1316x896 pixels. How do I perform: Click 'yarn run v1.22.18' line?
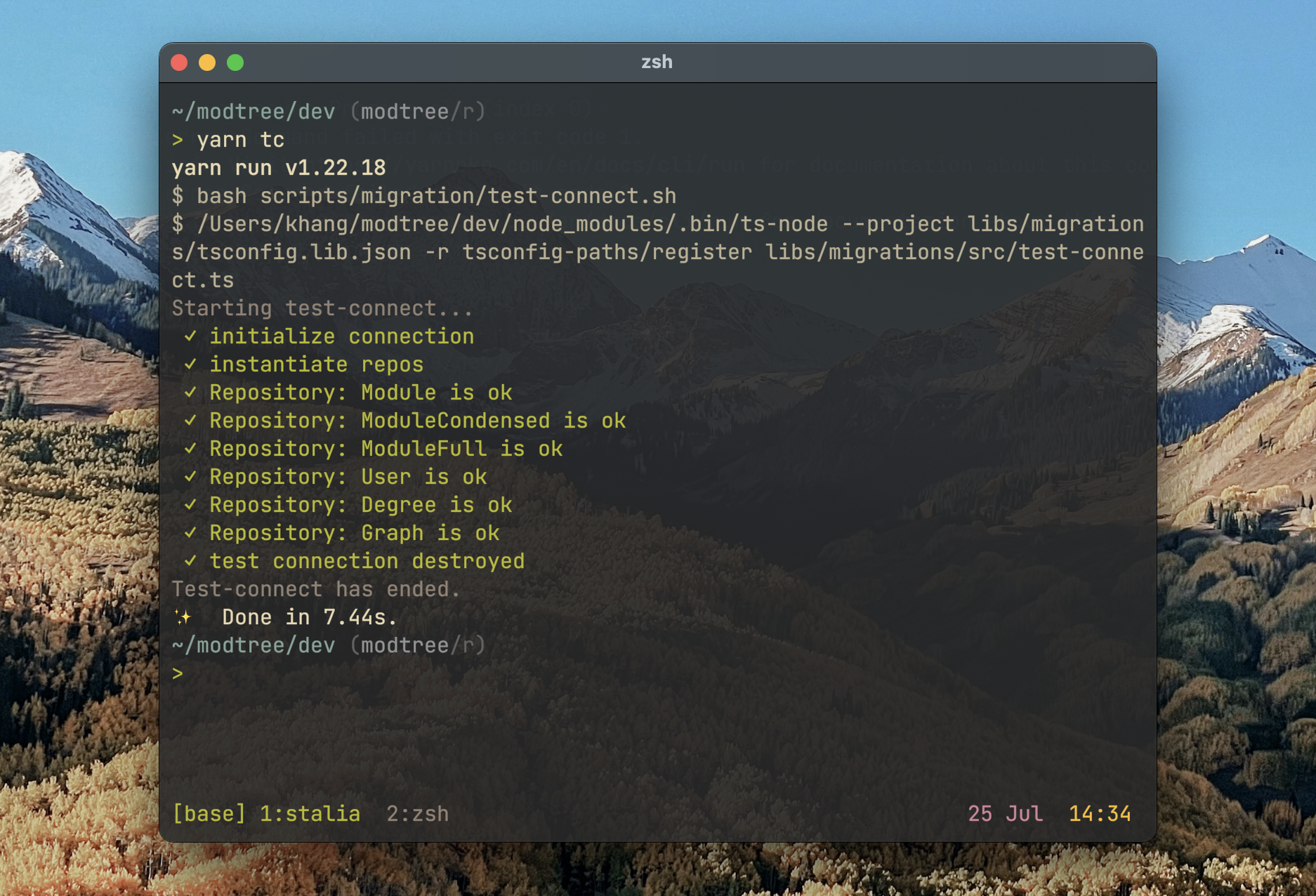click(x=279, y=168)
